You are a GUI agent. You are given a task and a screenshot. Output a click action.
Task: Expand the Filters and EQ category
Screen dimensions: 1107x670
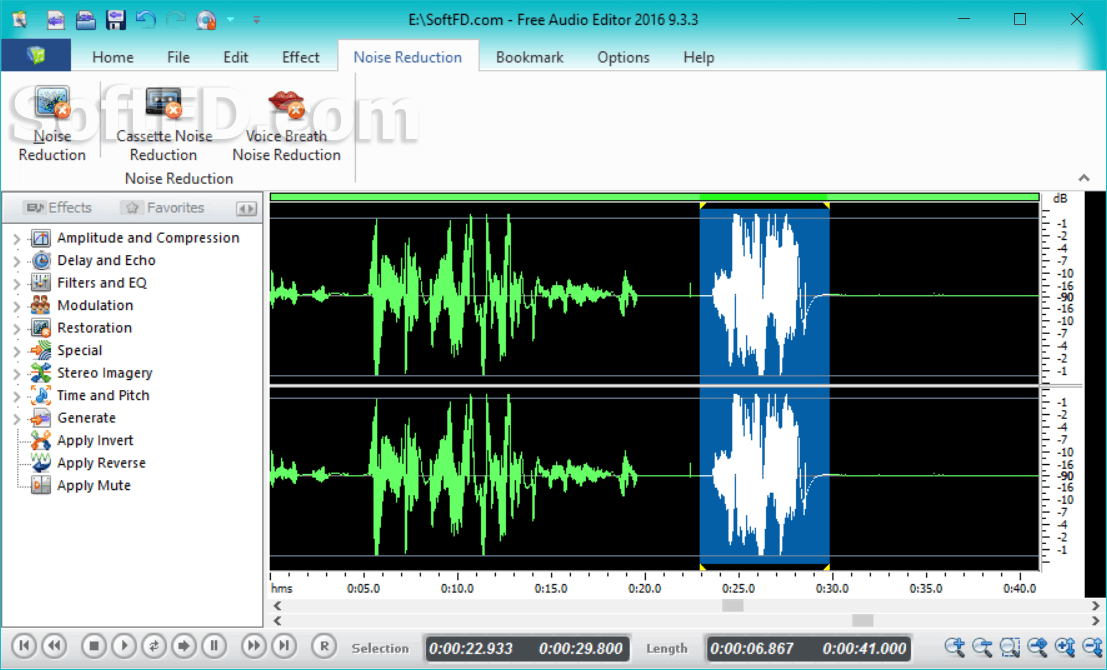coord(17,285)
